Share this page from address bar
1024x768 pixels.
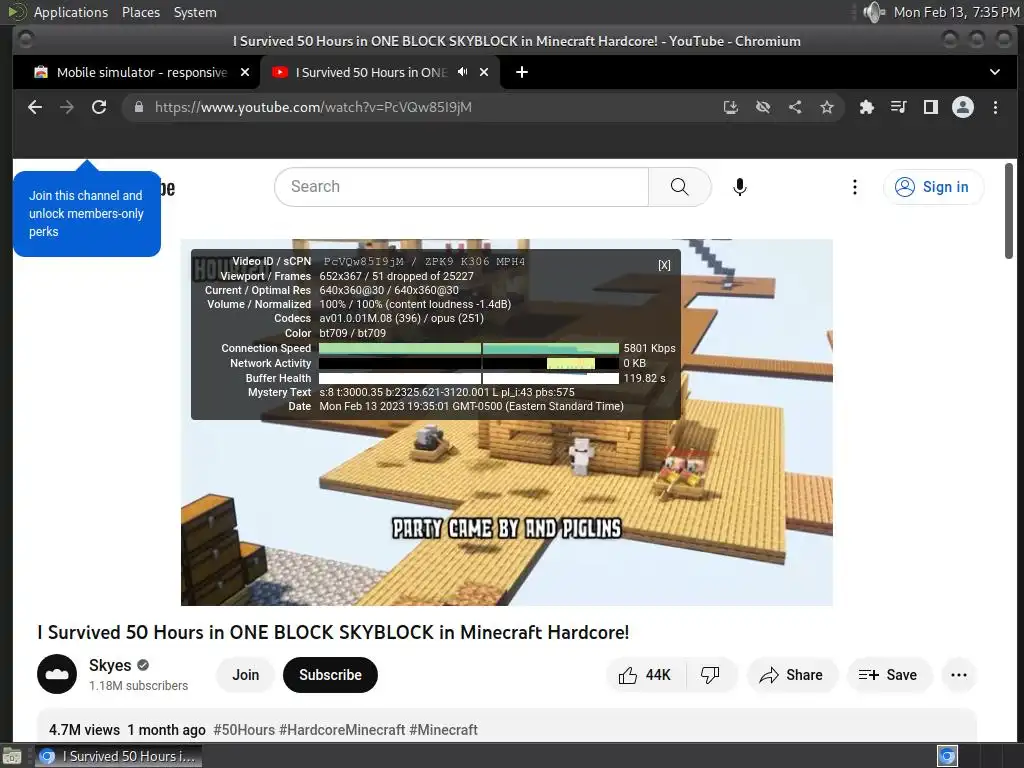tap(795, 107)
